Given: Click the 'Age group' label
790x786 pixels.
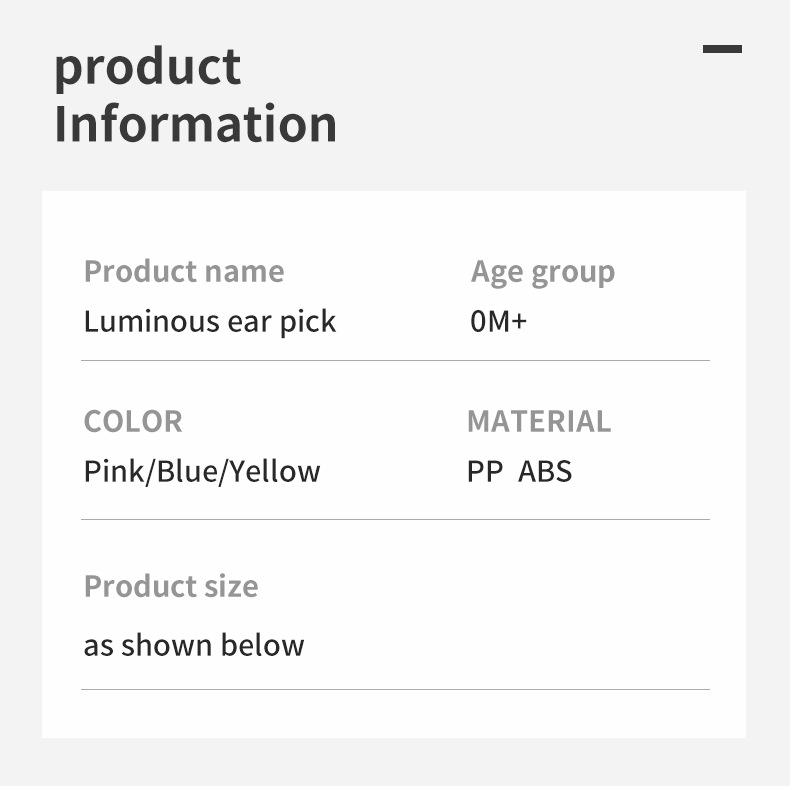Looking at the screenshot, I should point(543,272).
